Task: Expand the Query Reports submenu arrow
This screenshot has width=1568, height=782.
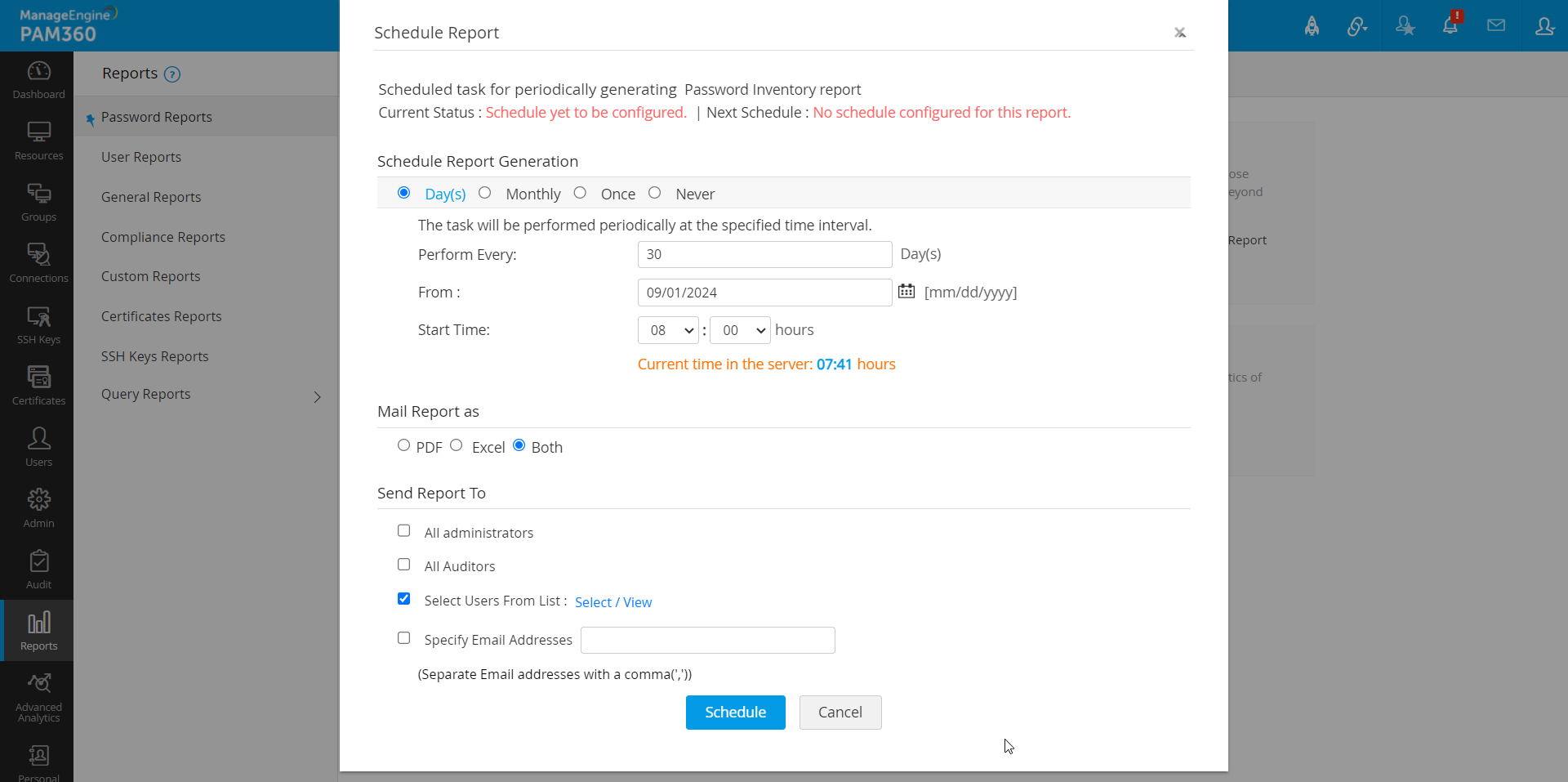Action: [x=318, y=397]
